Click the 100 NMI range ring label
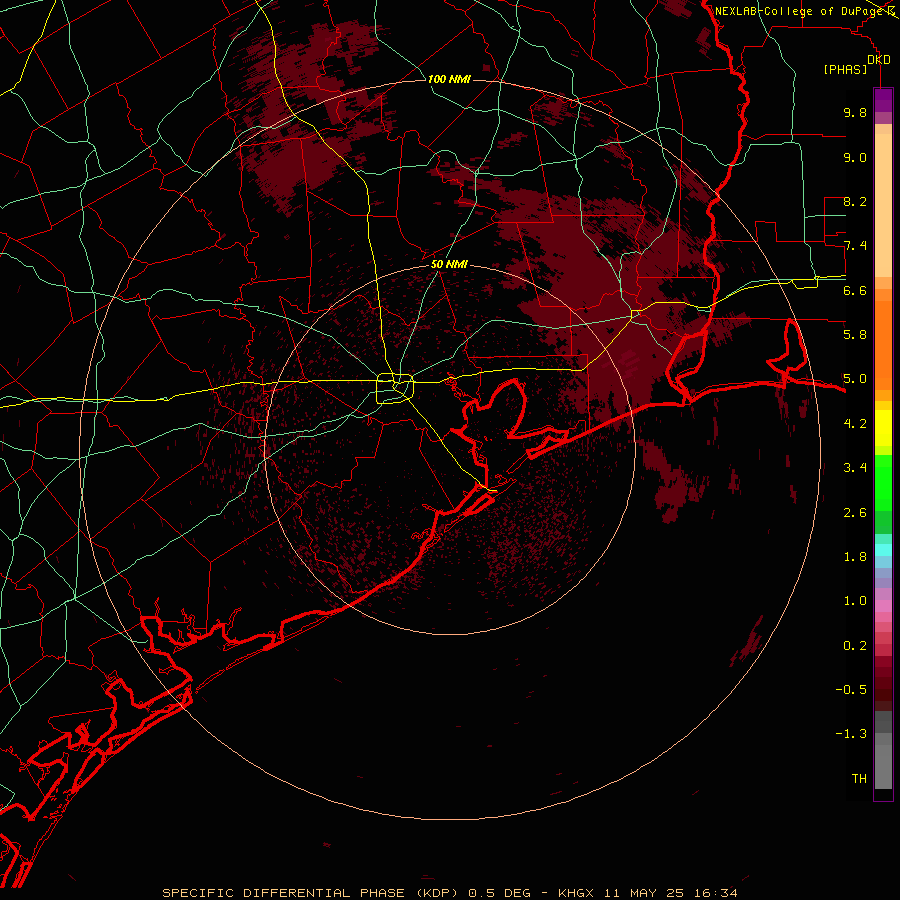The height and width of the screenshot is (900, 900). (x=449, y=79)
